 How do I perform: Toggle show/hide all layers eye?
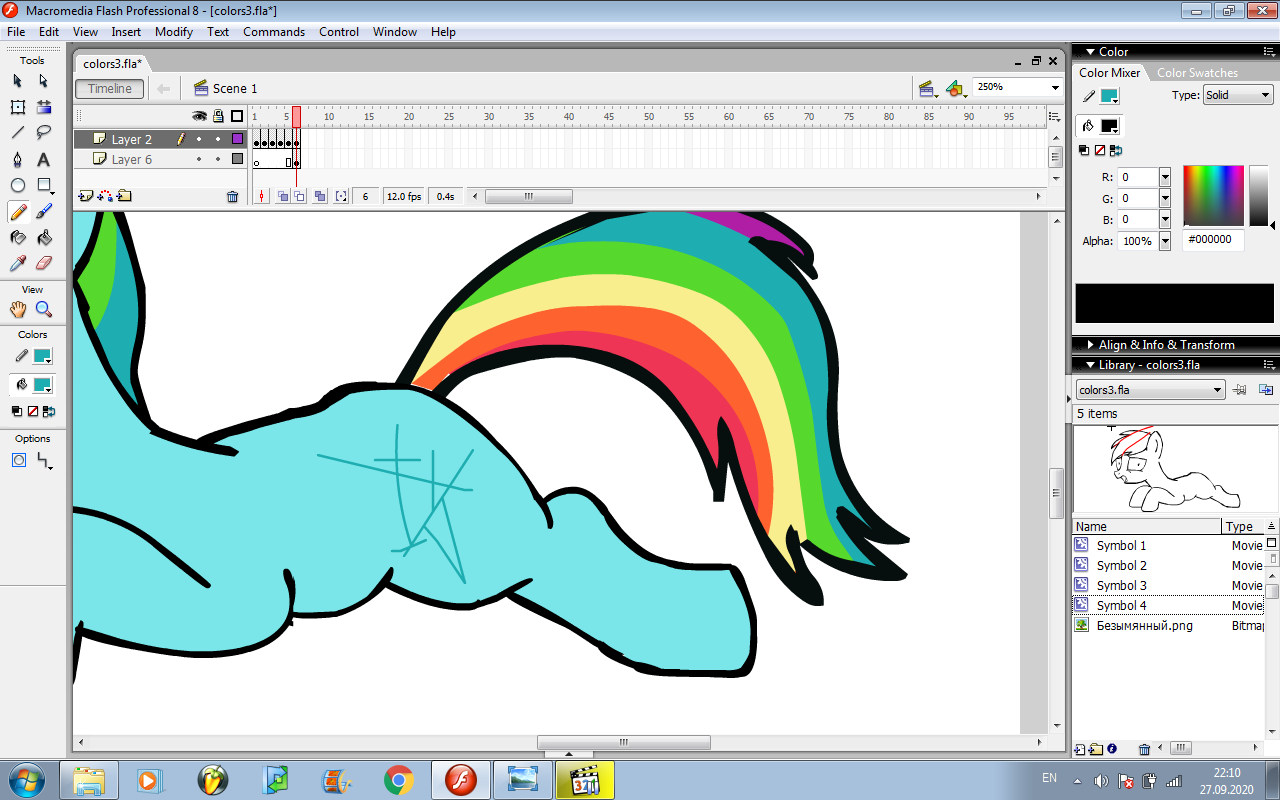tap(199, 116)
